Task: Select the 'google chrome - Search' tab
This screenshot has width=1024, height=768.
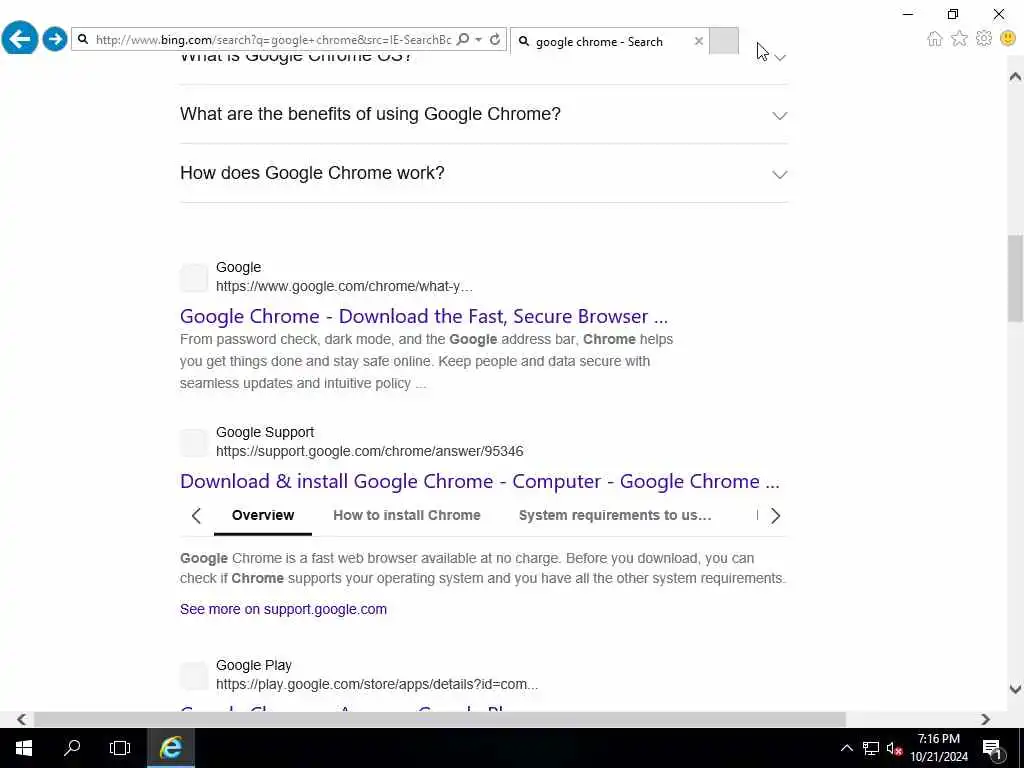Action: point(601,41)
